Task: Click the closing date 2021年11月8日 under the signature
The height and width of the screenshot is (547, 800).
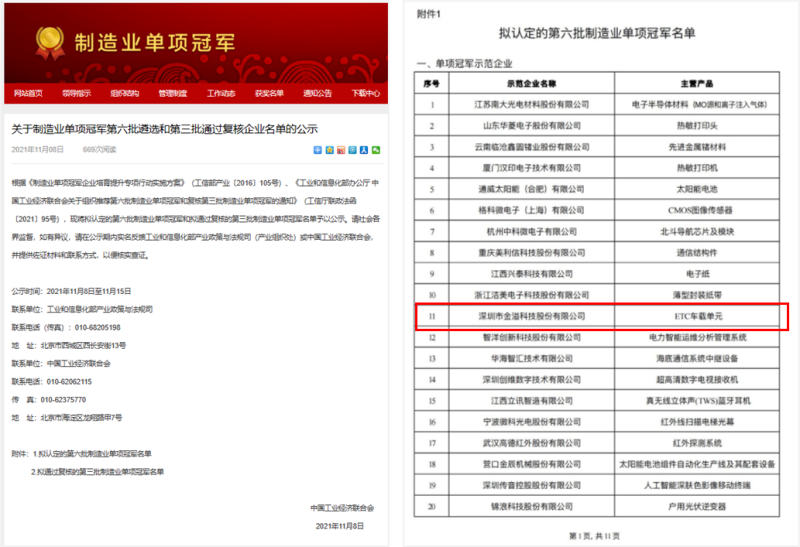Action: tap(340, 526)
